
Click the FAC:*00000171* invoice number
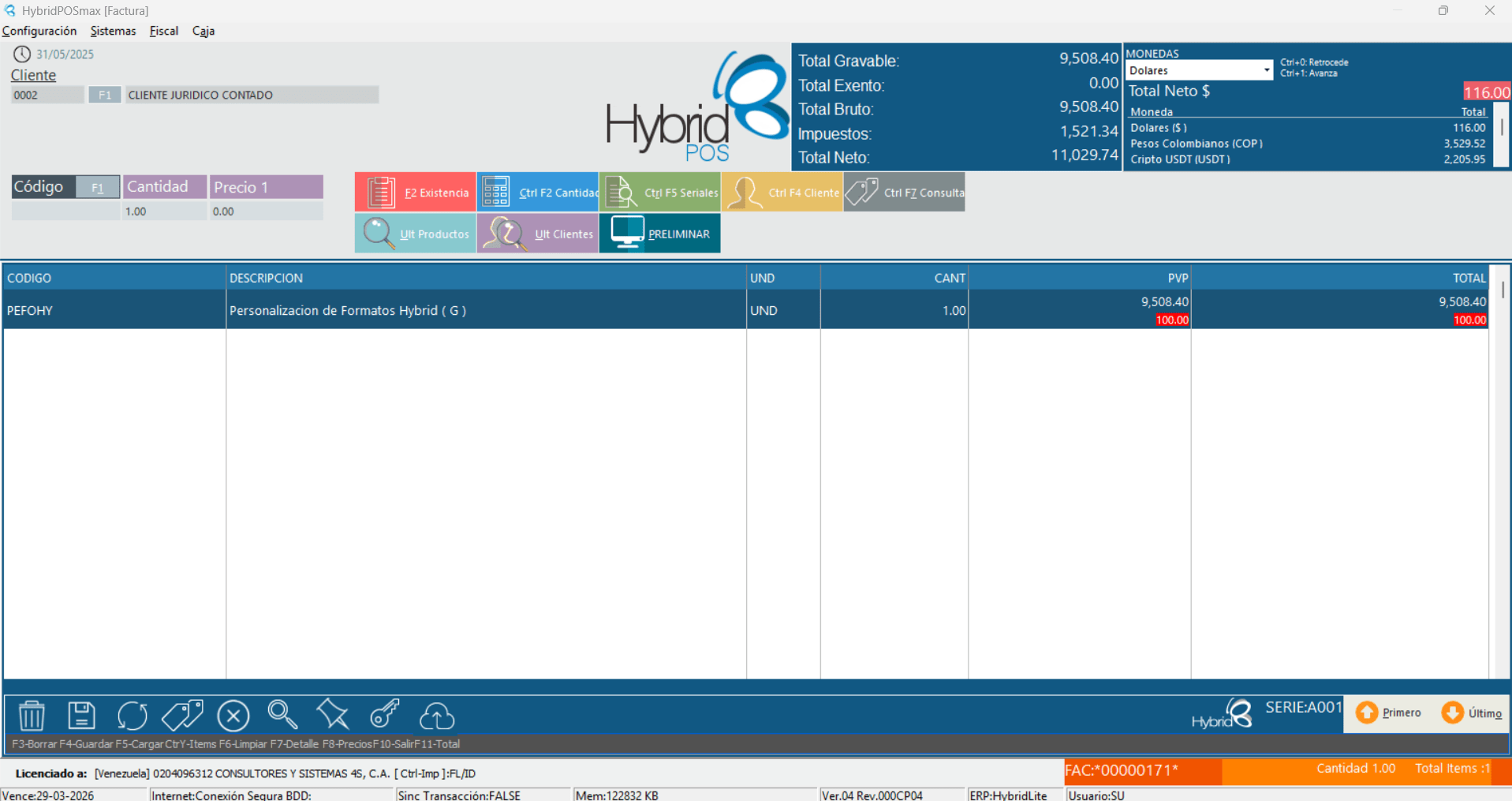1121,770
